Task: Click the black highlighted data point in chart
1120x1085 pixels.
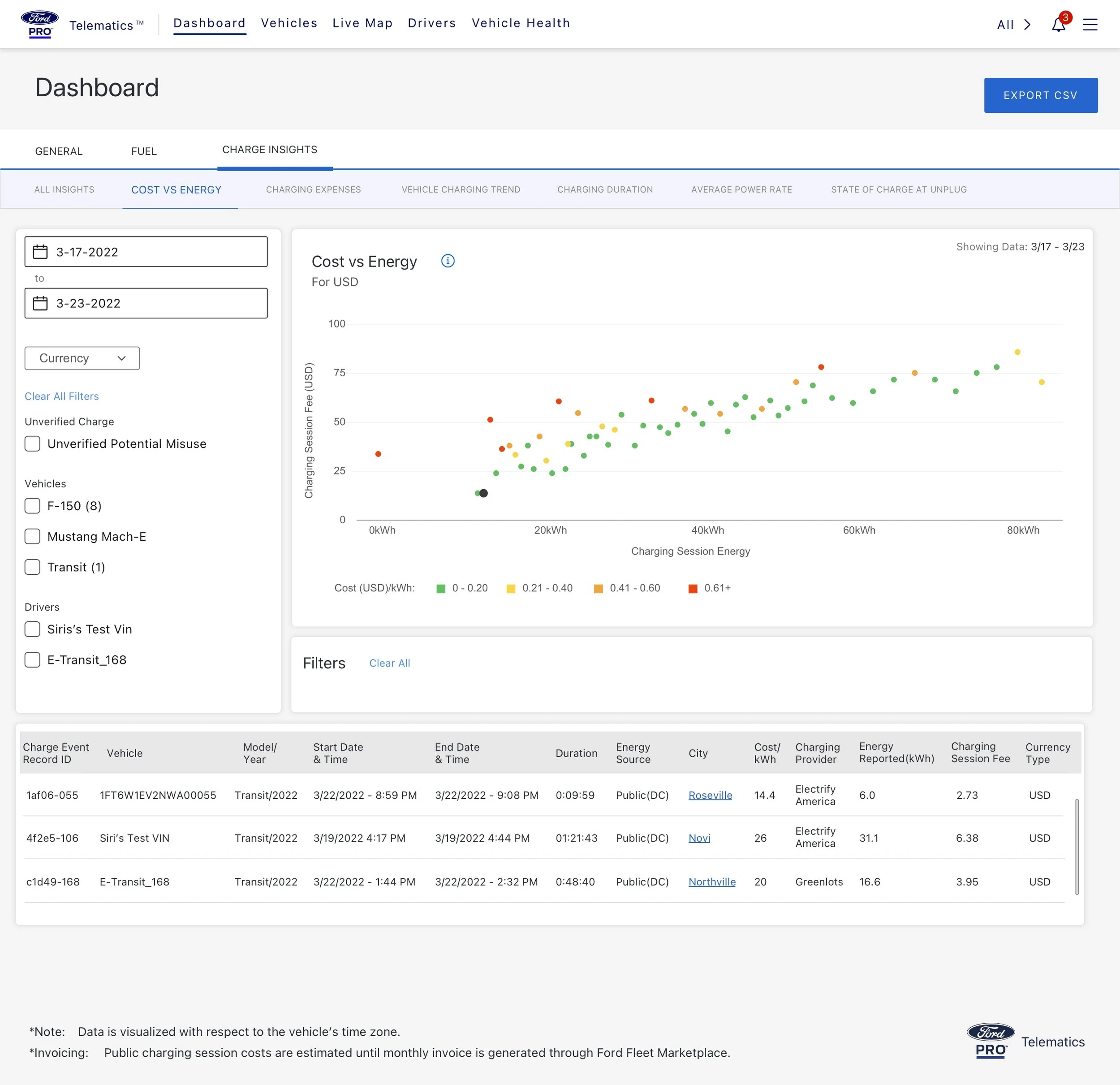Action: (483, 493)
